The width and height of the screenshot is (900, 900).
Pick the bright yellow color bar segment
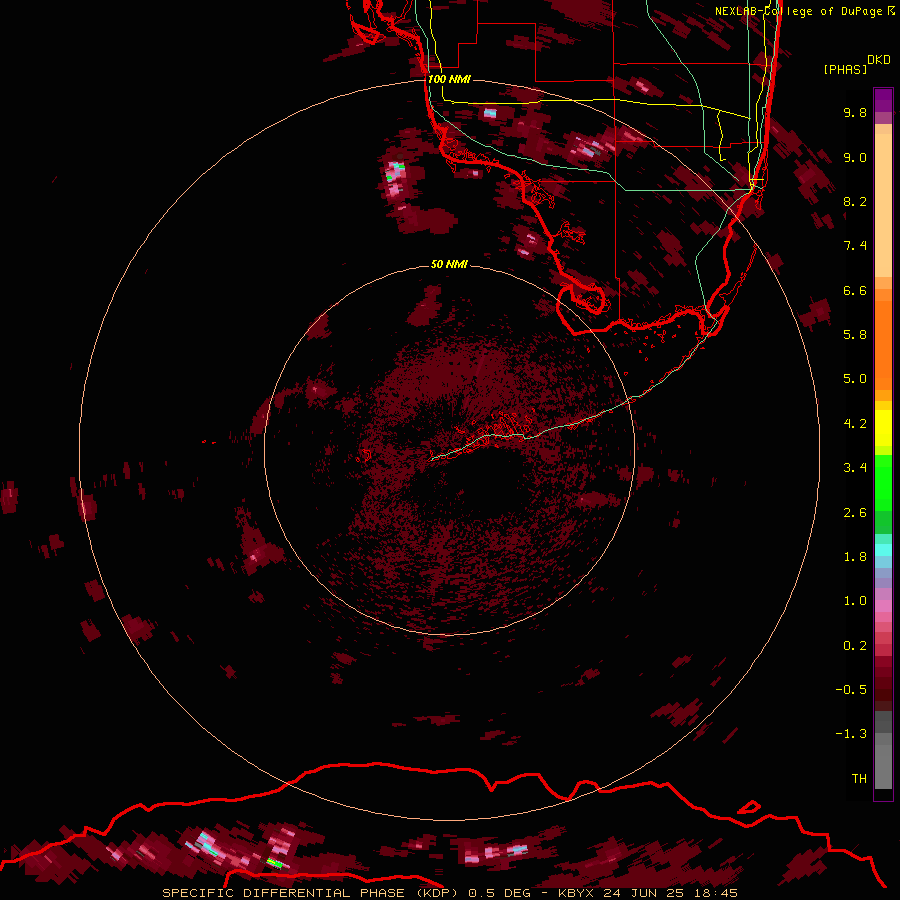click(x=883, y=428)
